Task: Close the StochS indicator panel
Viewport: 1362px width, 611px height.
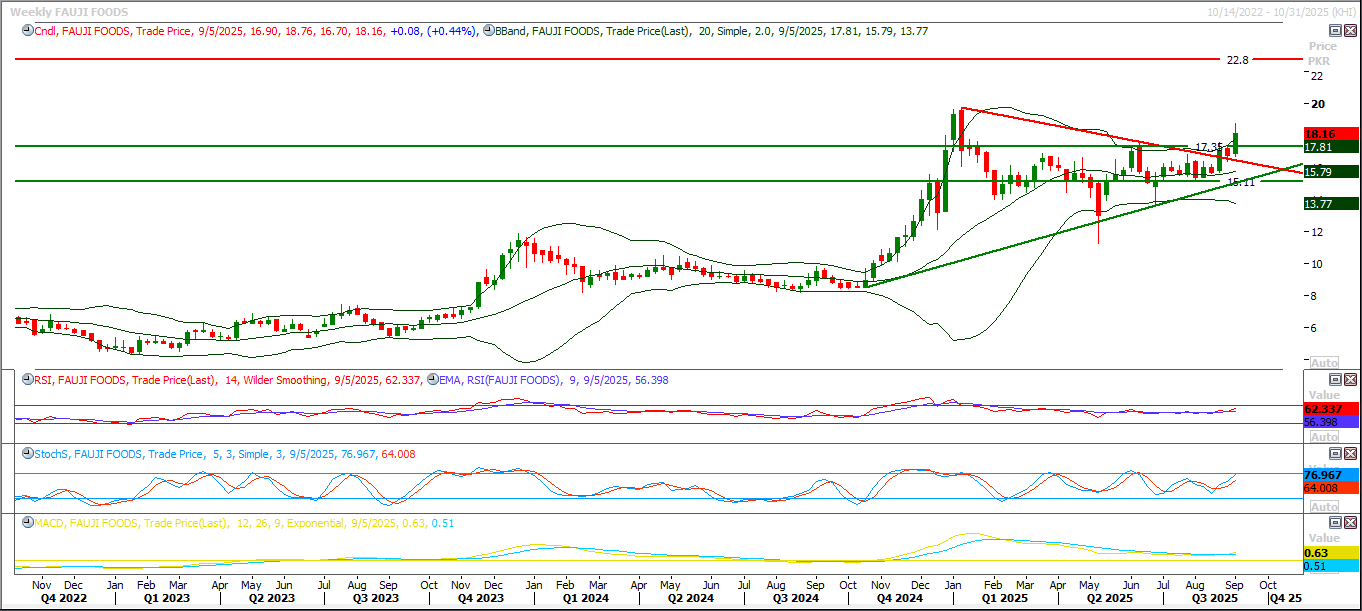Action: [x=1351, y=454]
